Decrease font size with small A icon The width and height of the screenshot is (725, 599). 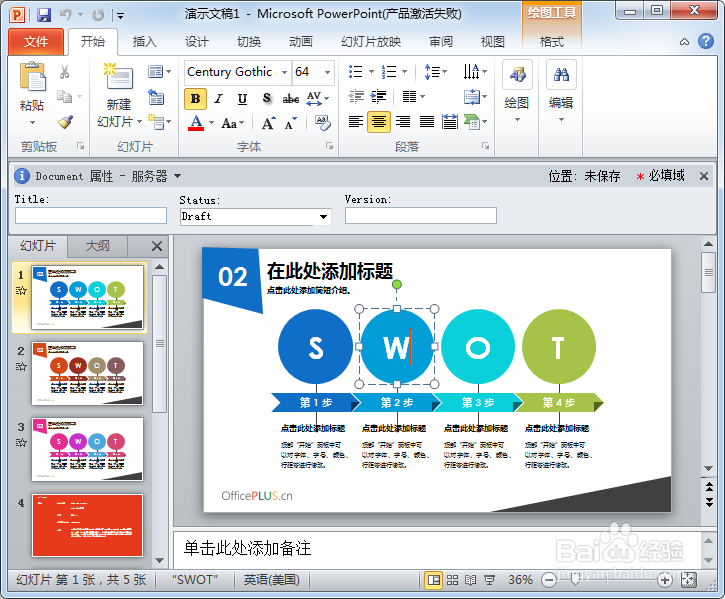click(x=291, y=124)
